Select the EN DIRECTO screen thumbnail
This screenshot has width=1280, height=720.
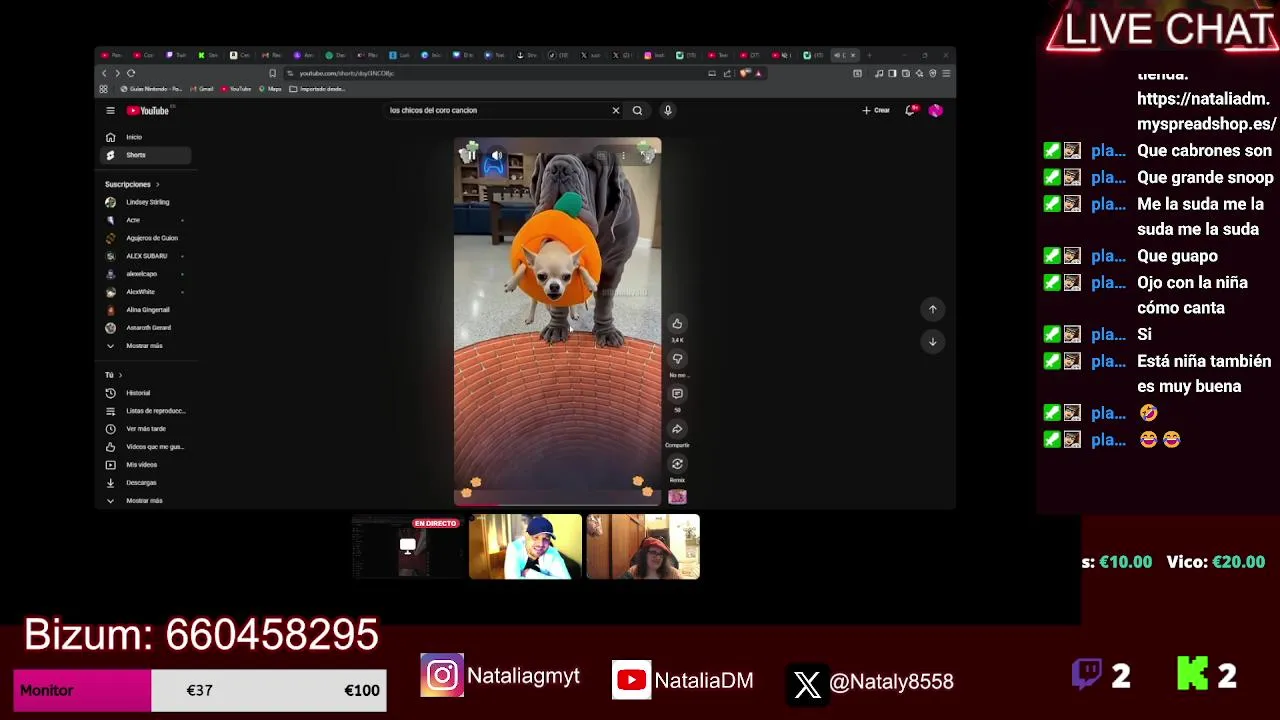click(408, 547)
